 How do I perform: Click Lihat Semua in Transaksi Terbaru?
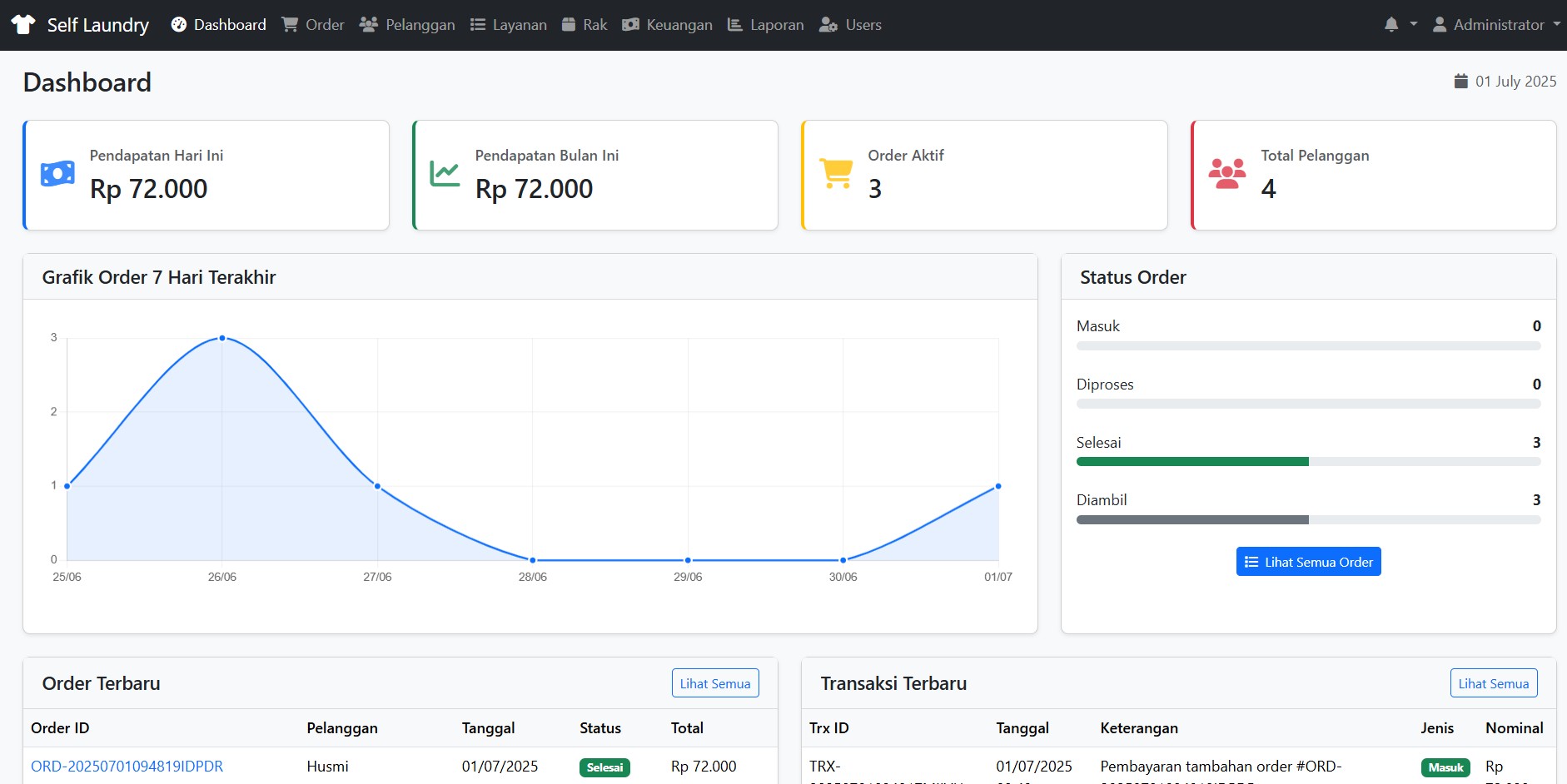pyautogui.click(x=1494, y=683)
